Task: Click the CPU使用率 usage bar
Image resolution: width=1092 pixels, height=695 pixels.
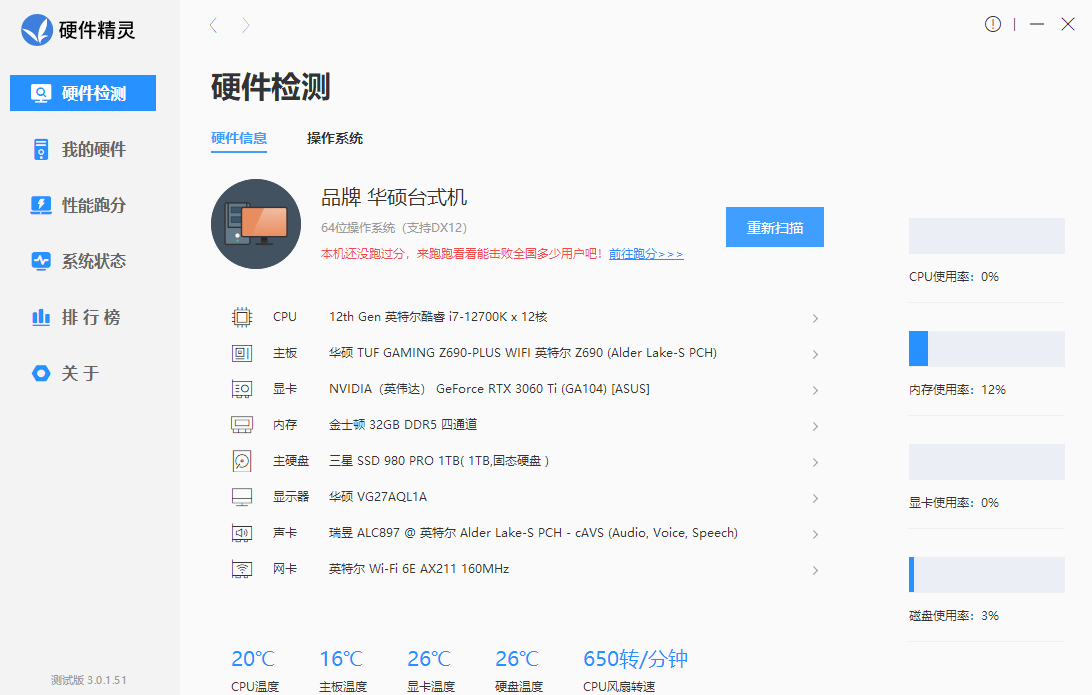Action: click(x=987, y=235)
